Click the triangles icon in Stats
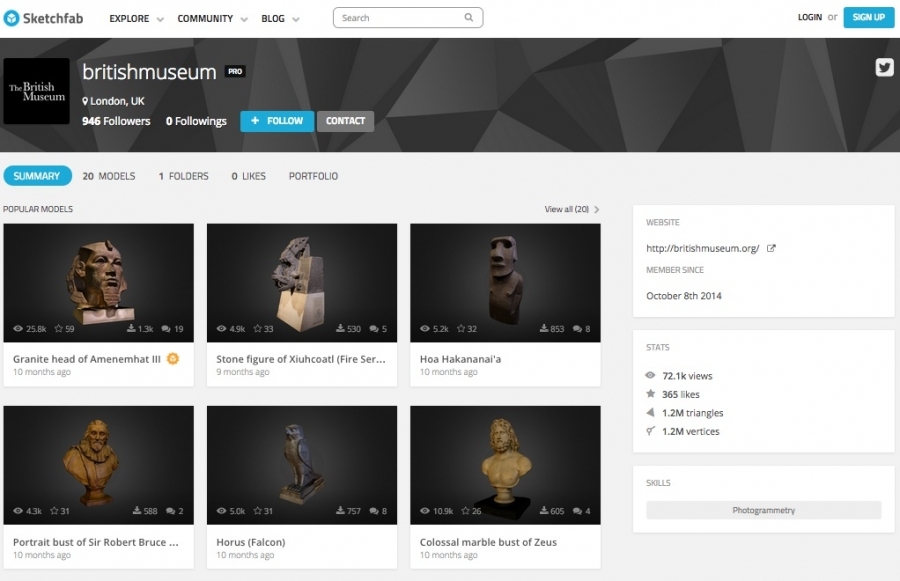900x581 pixels. click(x=650, y=412)
